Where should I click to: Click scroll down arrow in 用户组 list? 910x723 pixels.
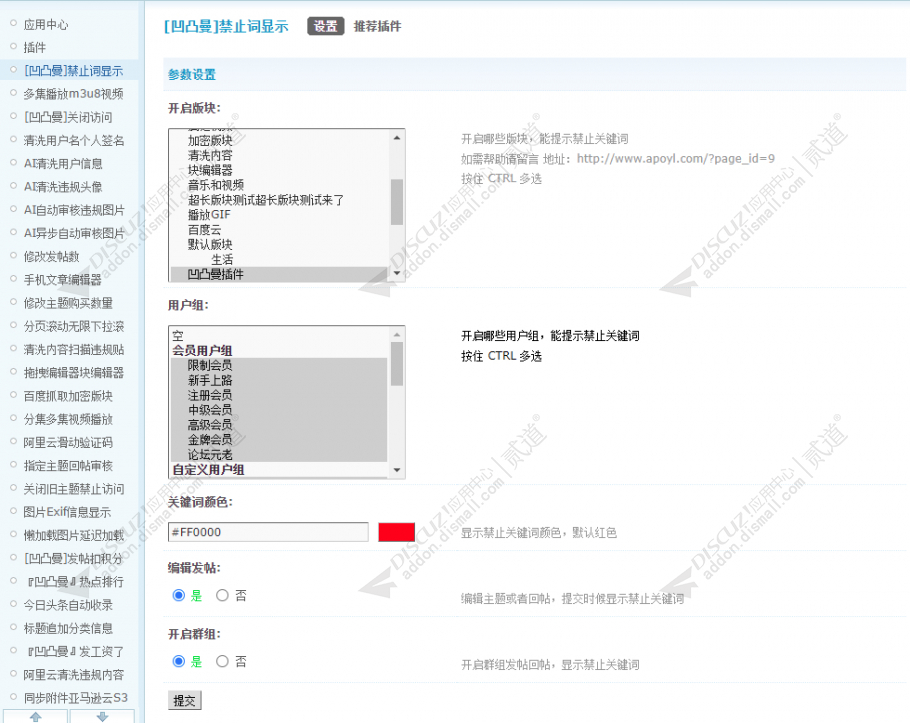(x=397, y=470)
